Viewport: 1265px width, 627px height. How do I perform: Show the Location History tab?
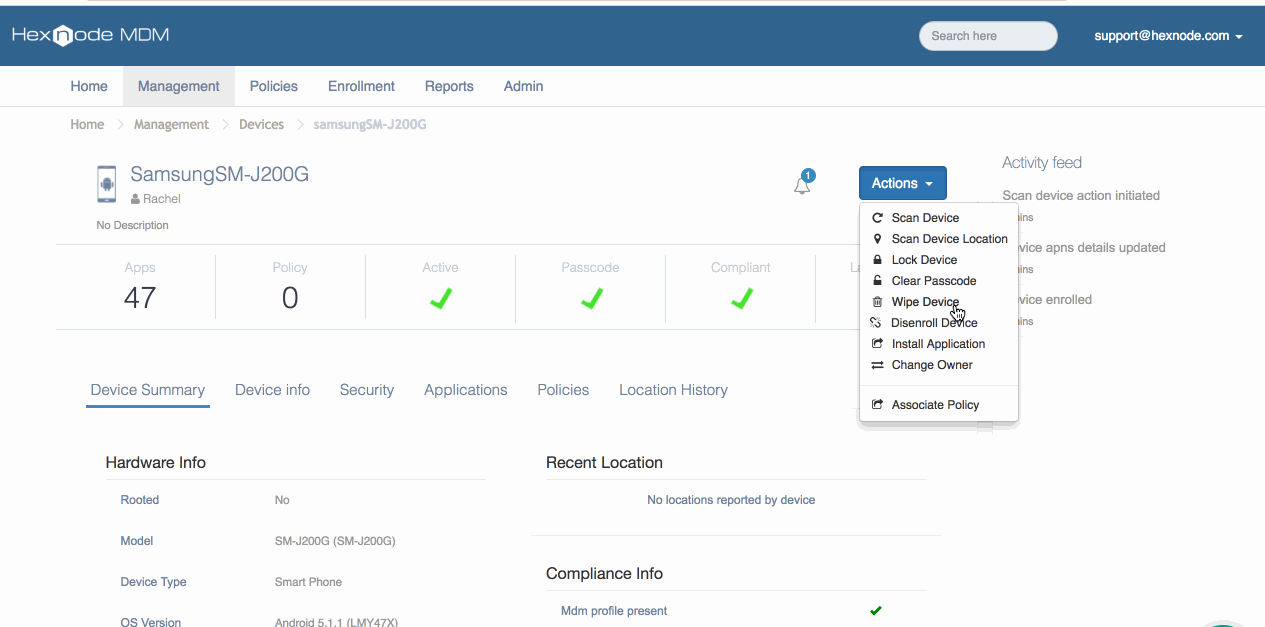[673, 390]
